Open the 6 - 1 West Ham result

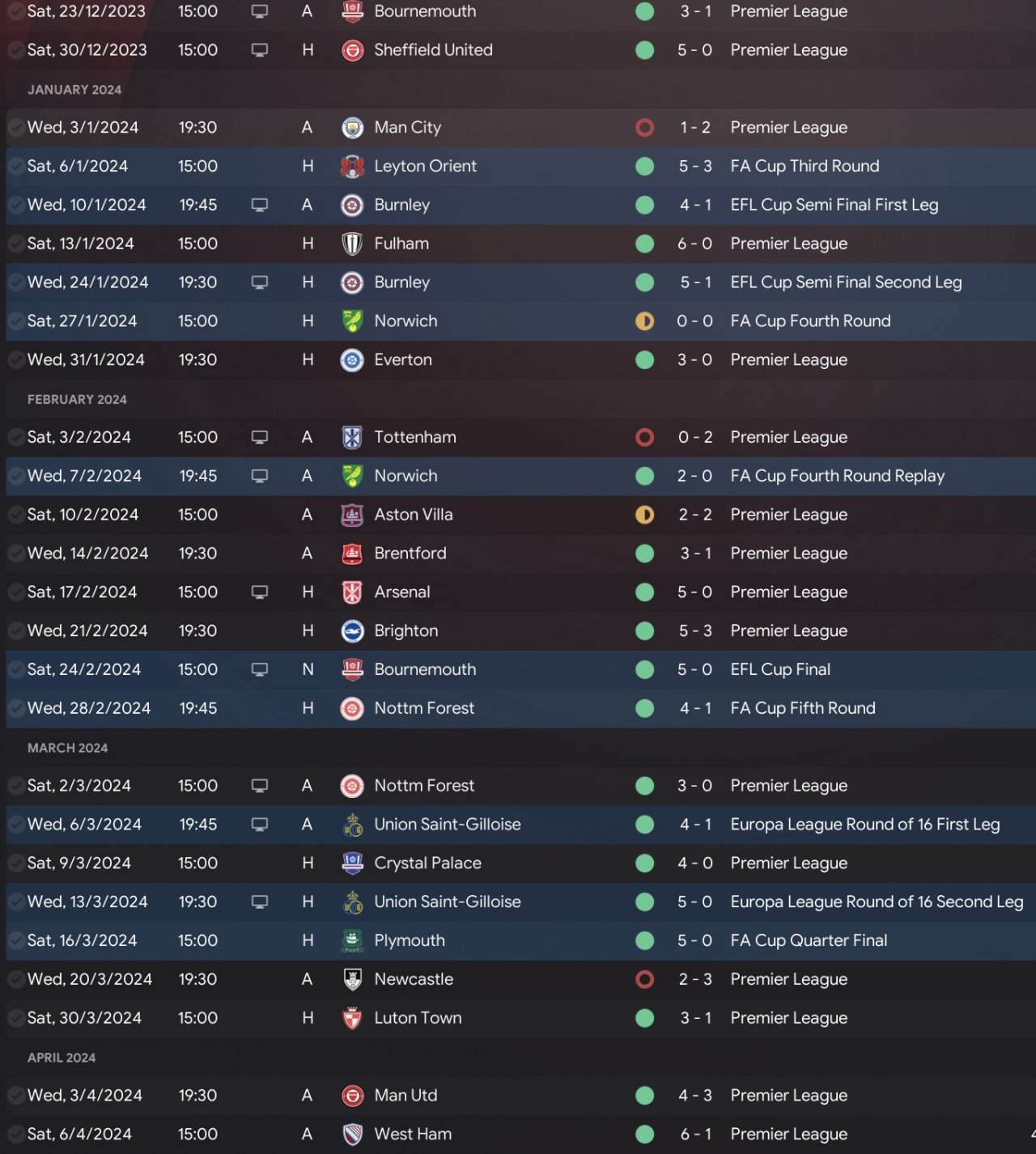click(x=695, y=1135)
